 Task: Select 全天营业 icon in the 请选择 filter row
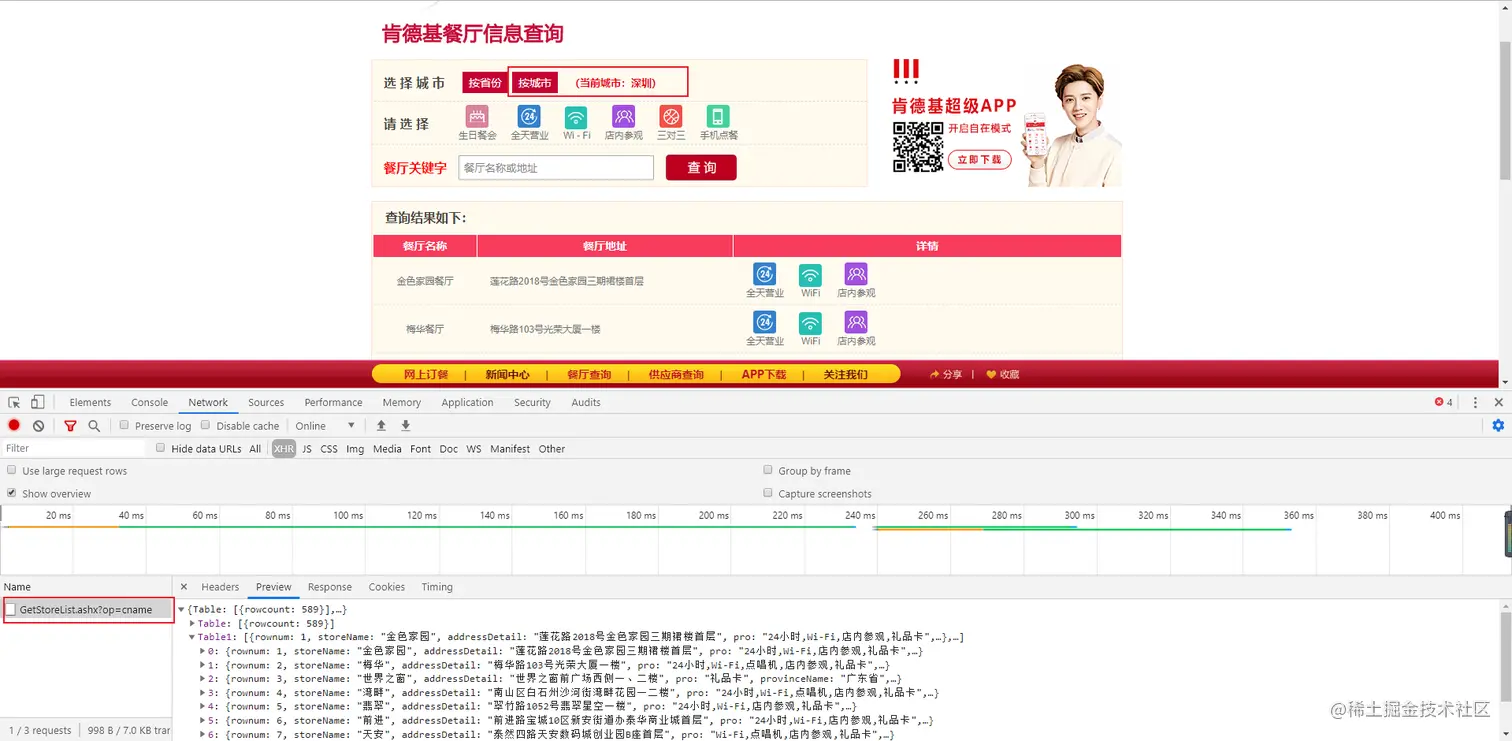(x=529, y=117)
